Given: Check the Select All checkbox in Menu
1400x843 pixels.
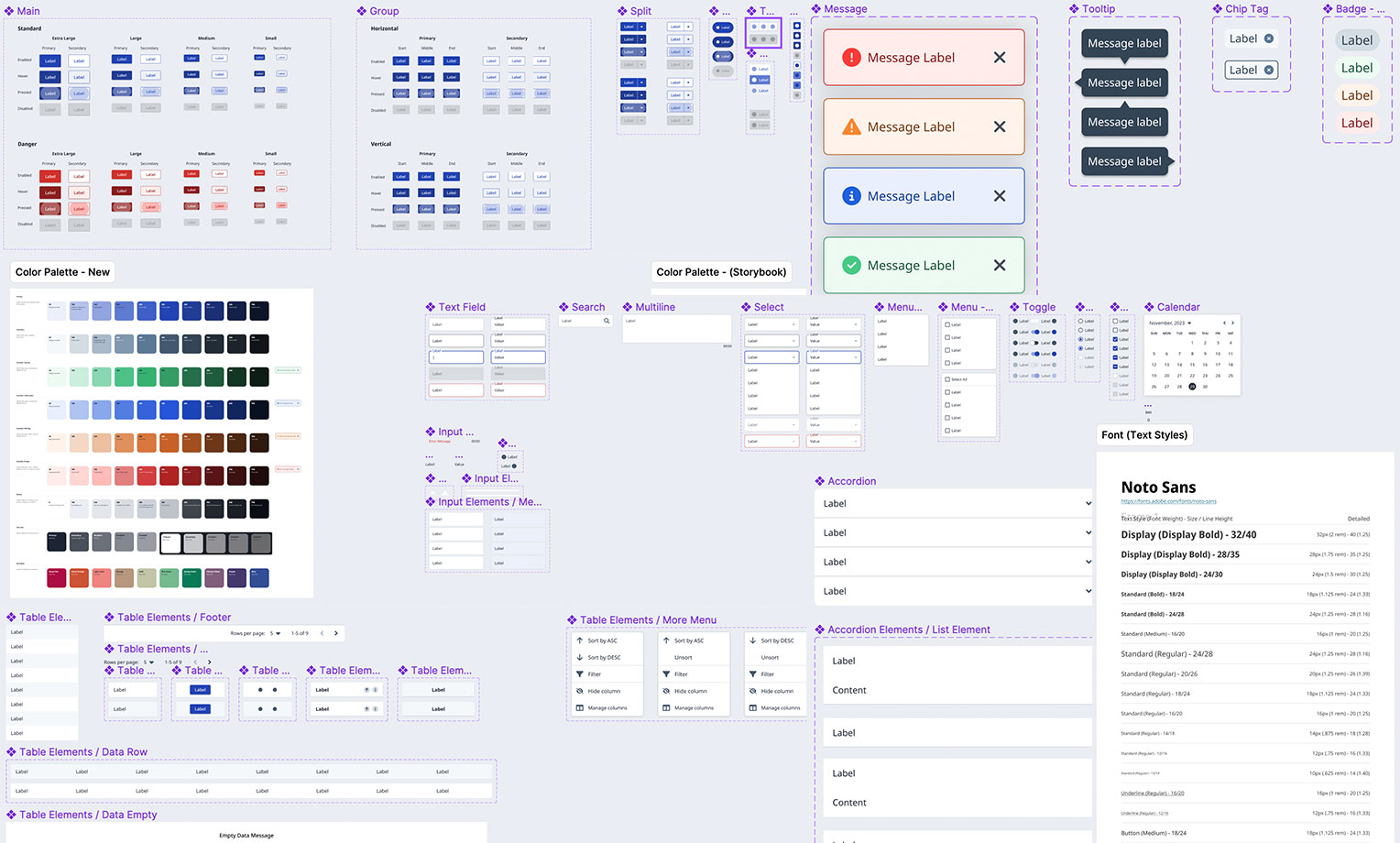Looking at the screenshot, I should 947,379.
